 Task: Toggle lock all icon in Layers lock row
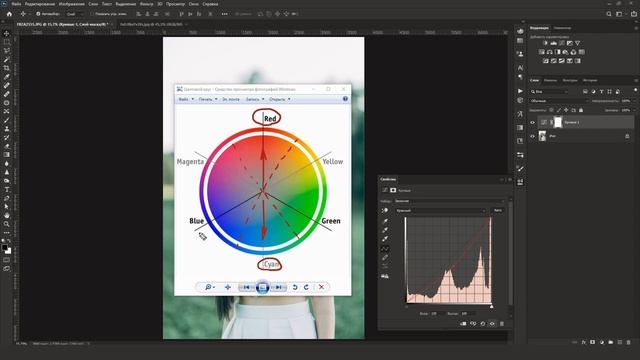coord(581,110)
